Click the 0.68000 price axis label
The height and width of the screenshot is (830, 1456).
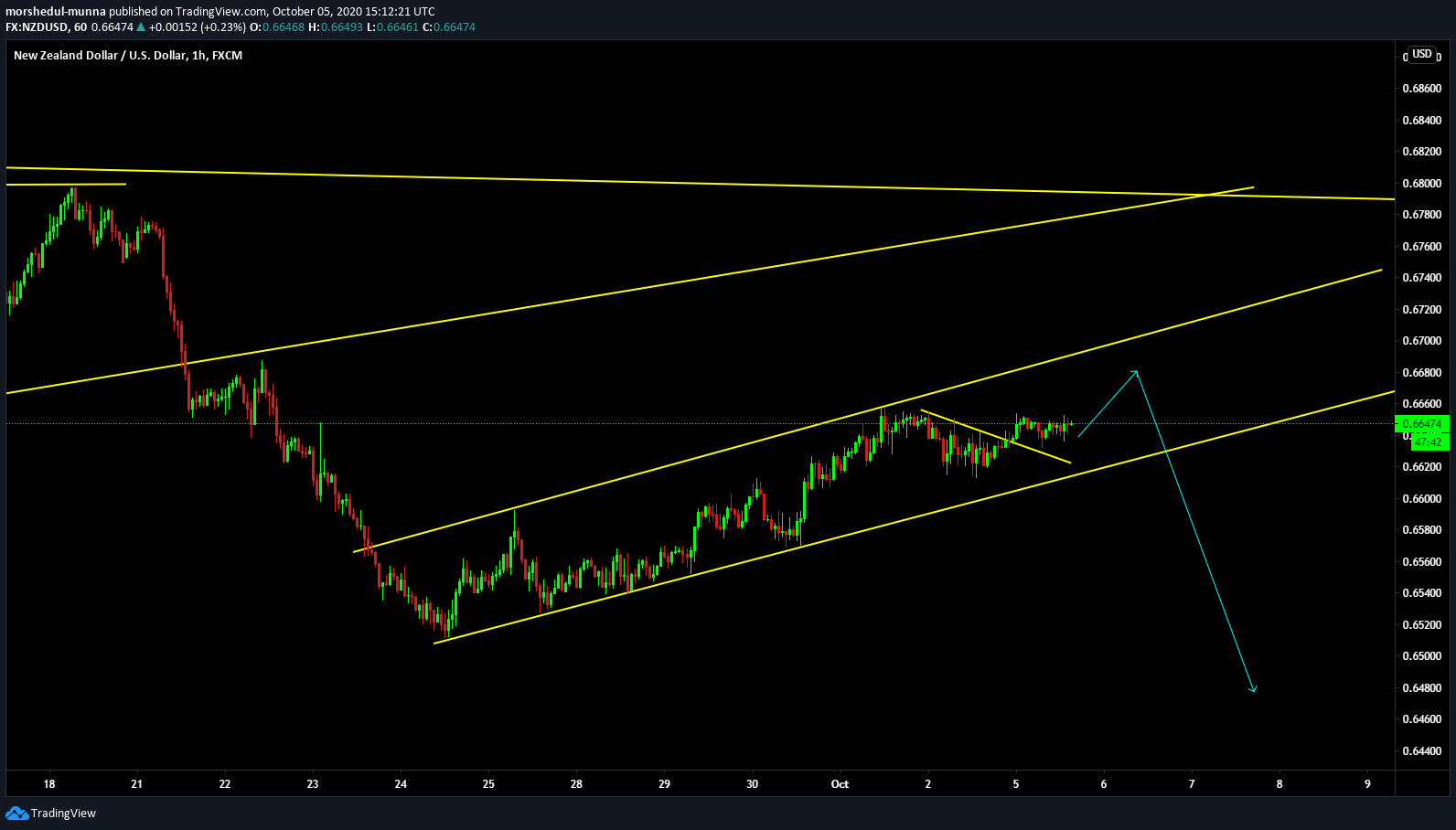(x=1421, y=184)
